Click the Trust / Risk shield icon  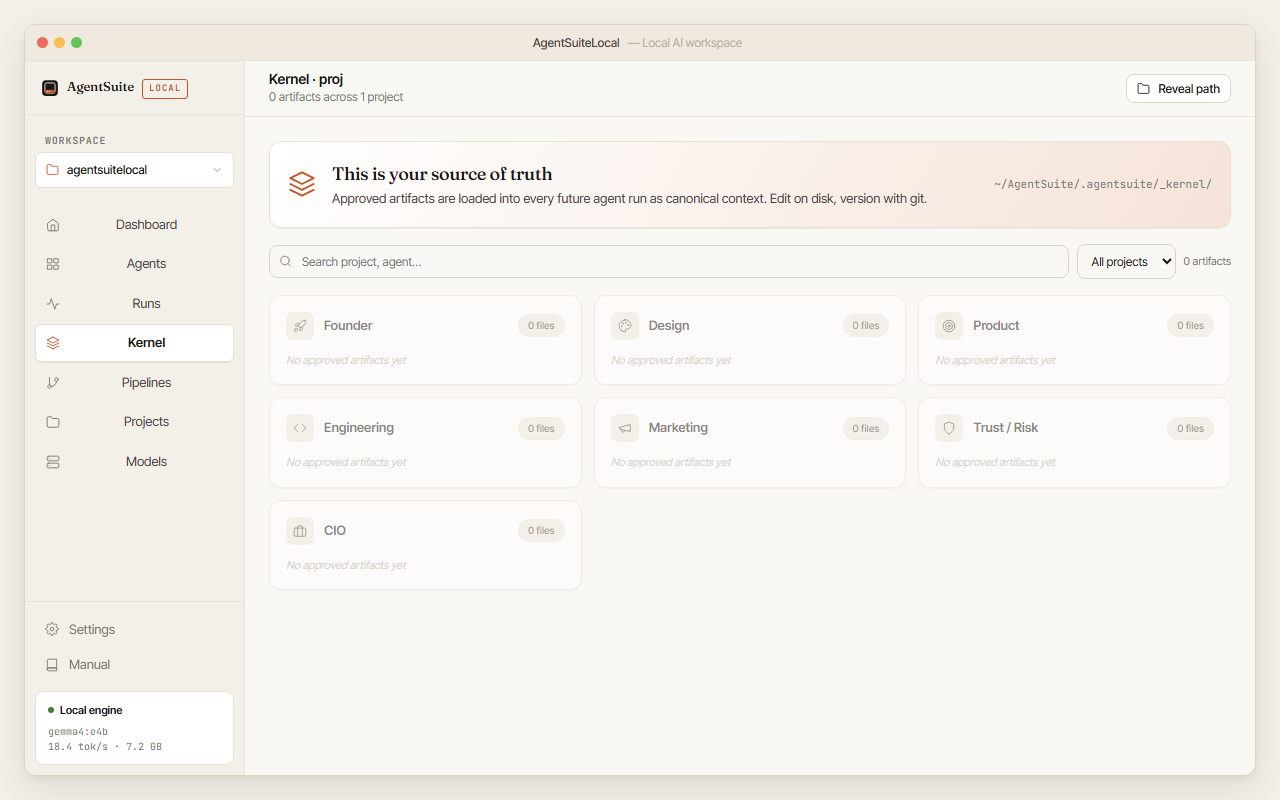(x=949, y=428)
